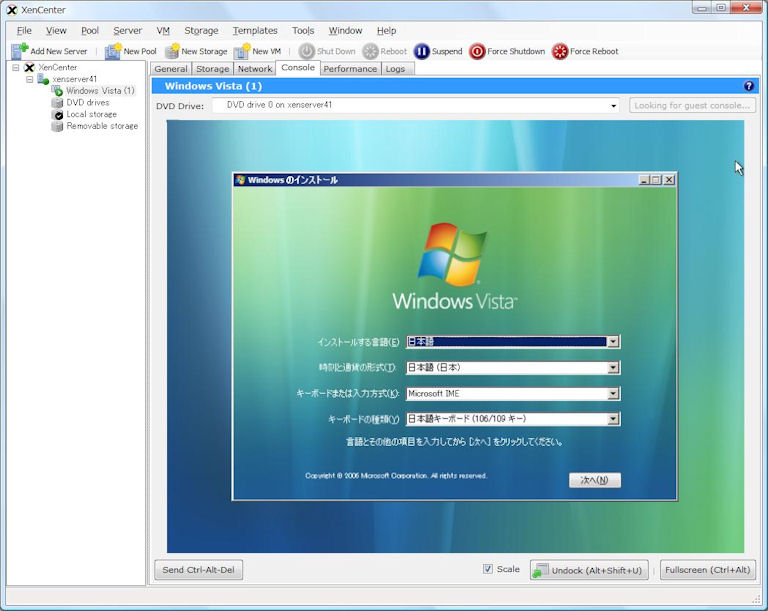This screenshot has height=611, width=768.
Task: Select Removable storage tree label
Action: coord(102,126)
